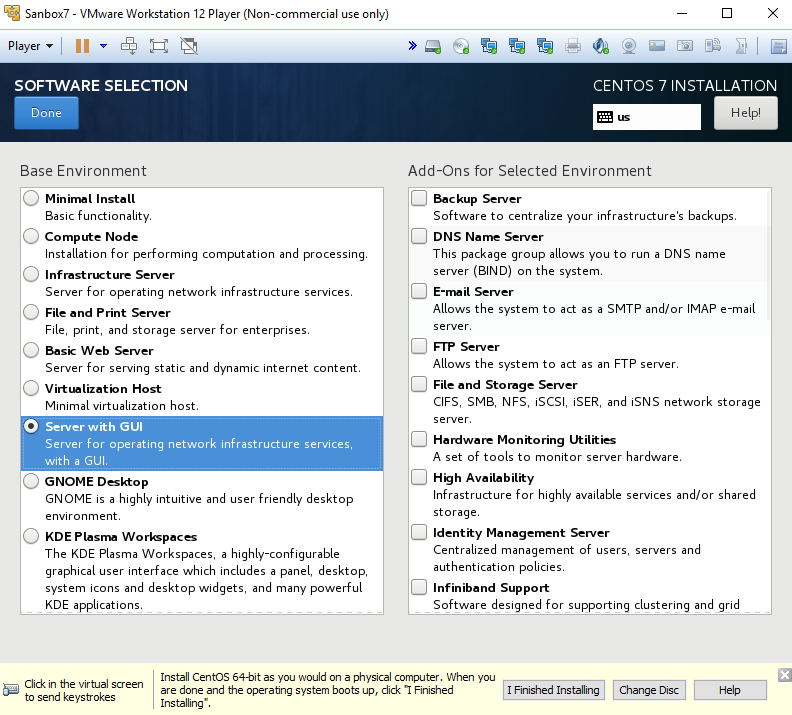Tick the Infiniband Support checkbox
Image resolution: width=792 pixels, height=715 pixels.
point(419,587)
